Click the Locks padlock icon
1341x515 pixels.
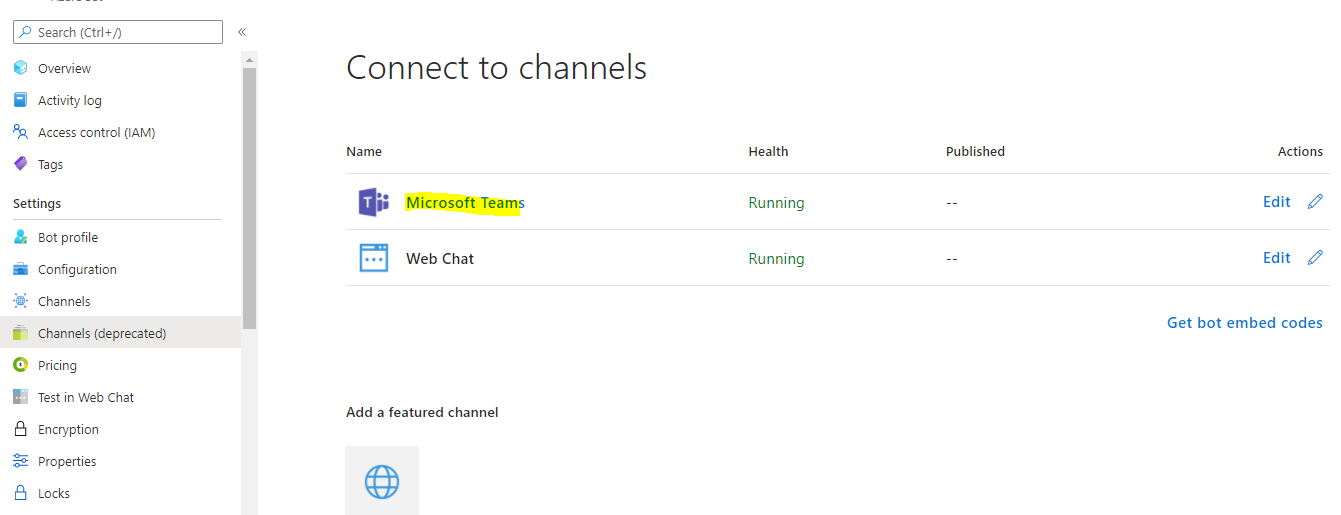coord(20,493)
